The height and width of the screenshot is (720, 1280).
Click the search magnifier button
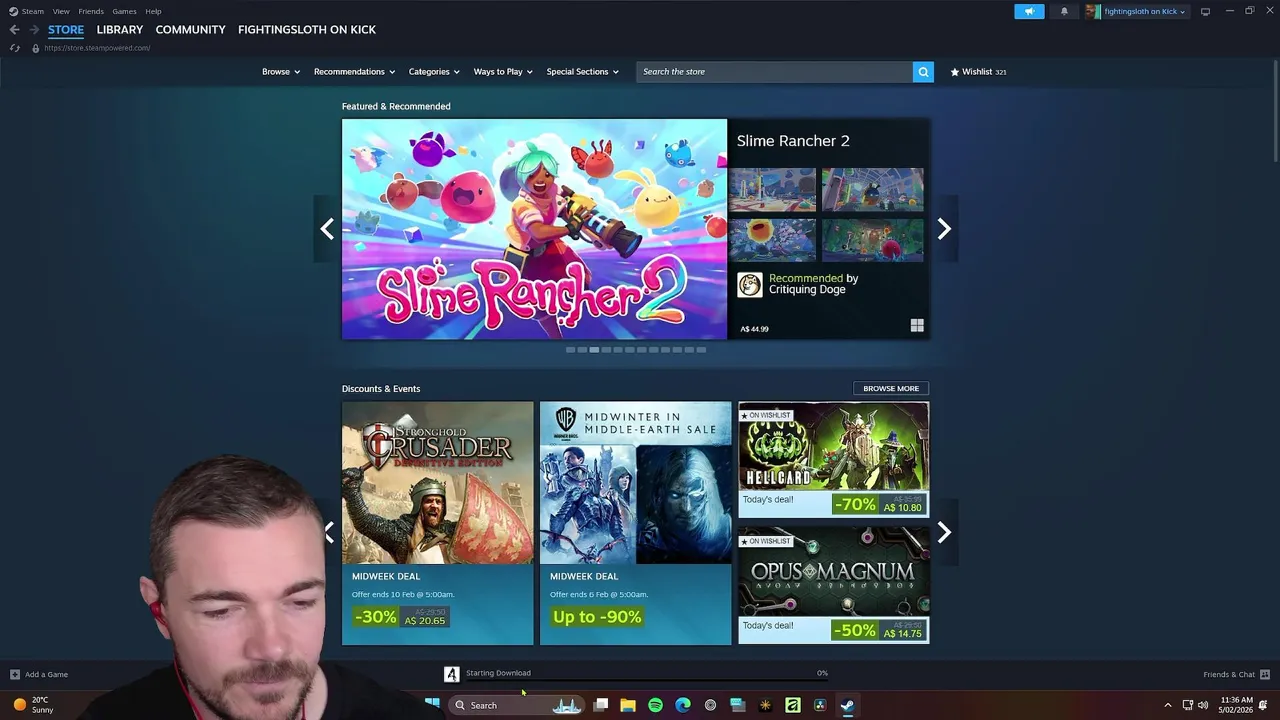coord(923,71)
